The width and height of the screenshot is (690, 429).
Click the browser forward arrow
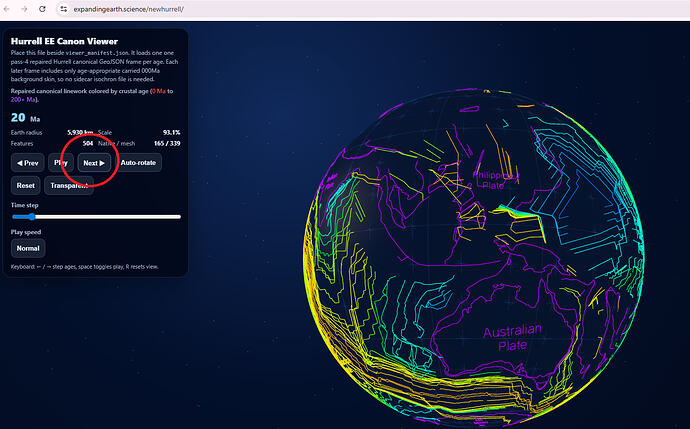[24, 9]
